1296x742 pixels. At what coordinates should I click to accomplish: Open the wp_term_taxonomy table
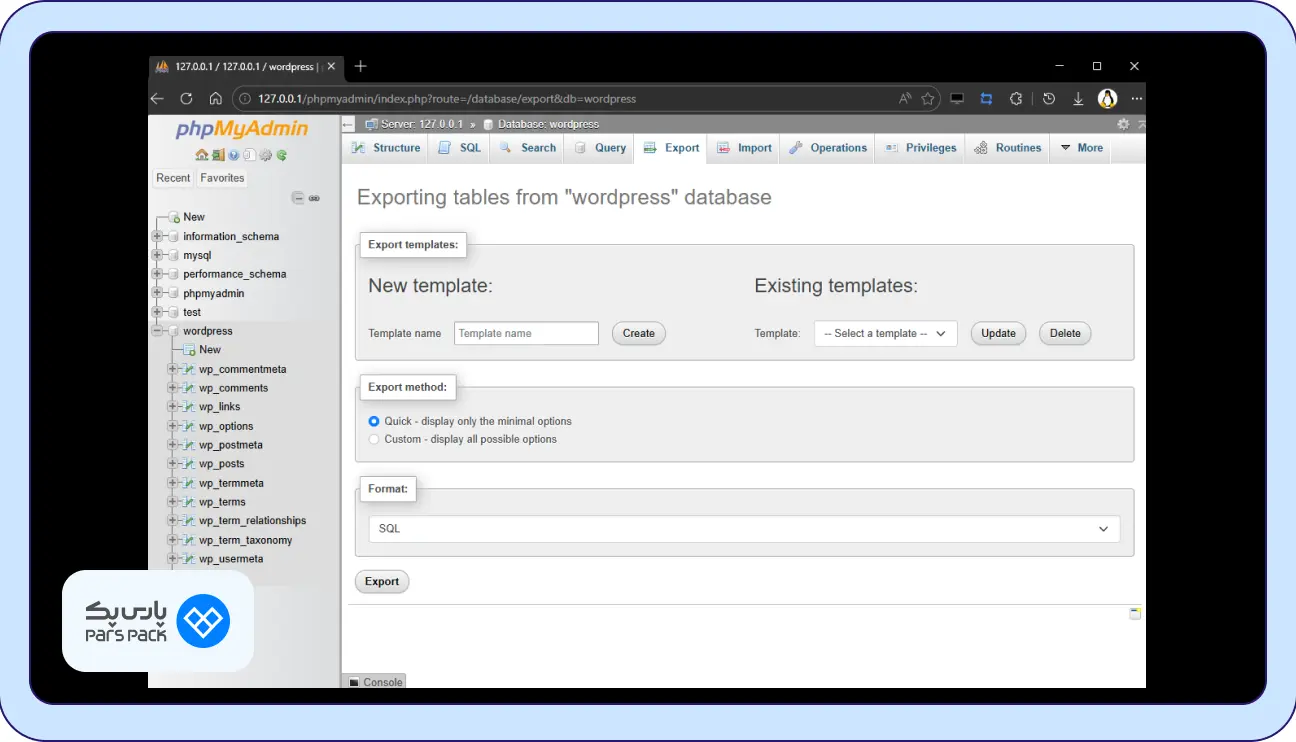click(246, 540)
